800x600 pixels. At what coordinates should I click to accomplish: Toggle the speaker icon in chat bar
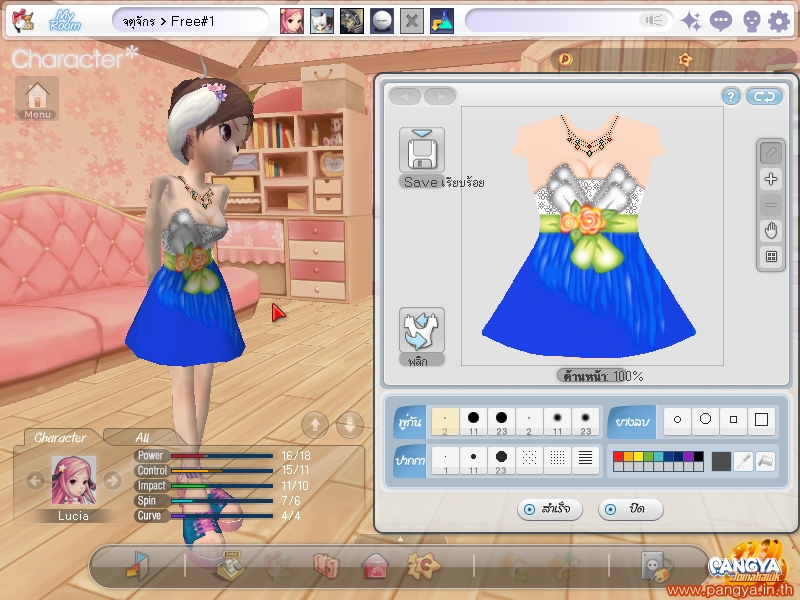click(654, 20)
